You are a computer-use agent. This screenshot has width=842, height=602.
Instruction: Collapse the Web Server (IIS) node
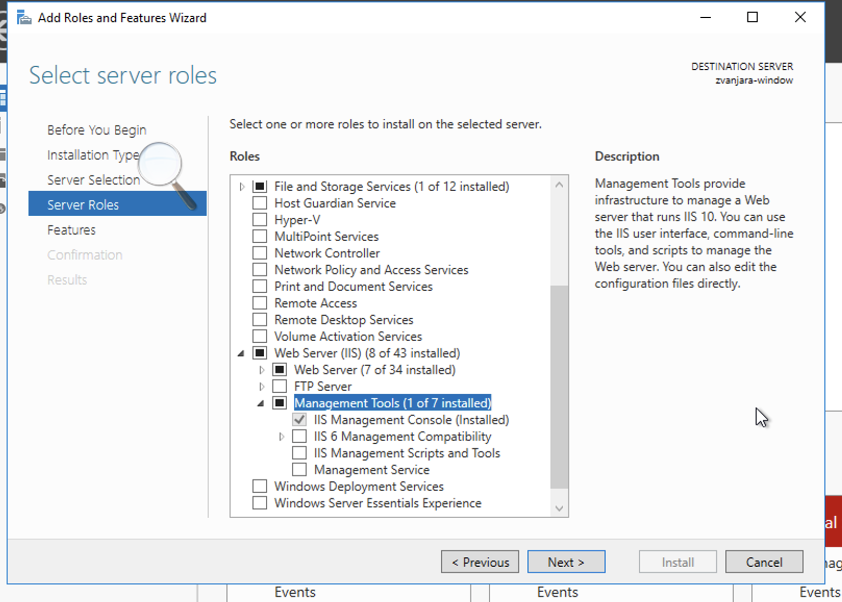tap(242, 354)
